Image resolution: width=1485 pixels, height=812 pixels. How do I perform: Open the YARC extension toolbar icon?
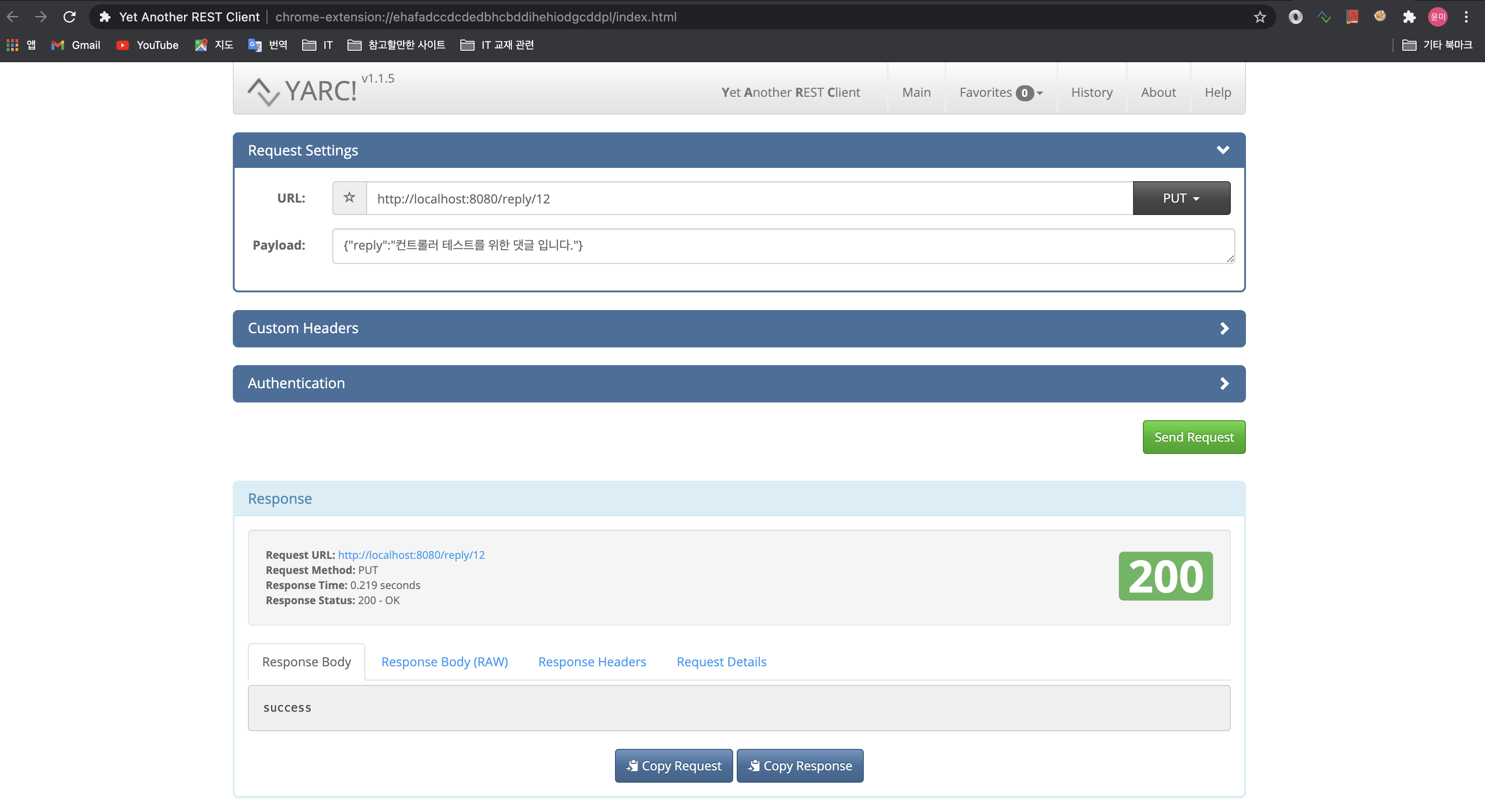[x=1324, y=17]
